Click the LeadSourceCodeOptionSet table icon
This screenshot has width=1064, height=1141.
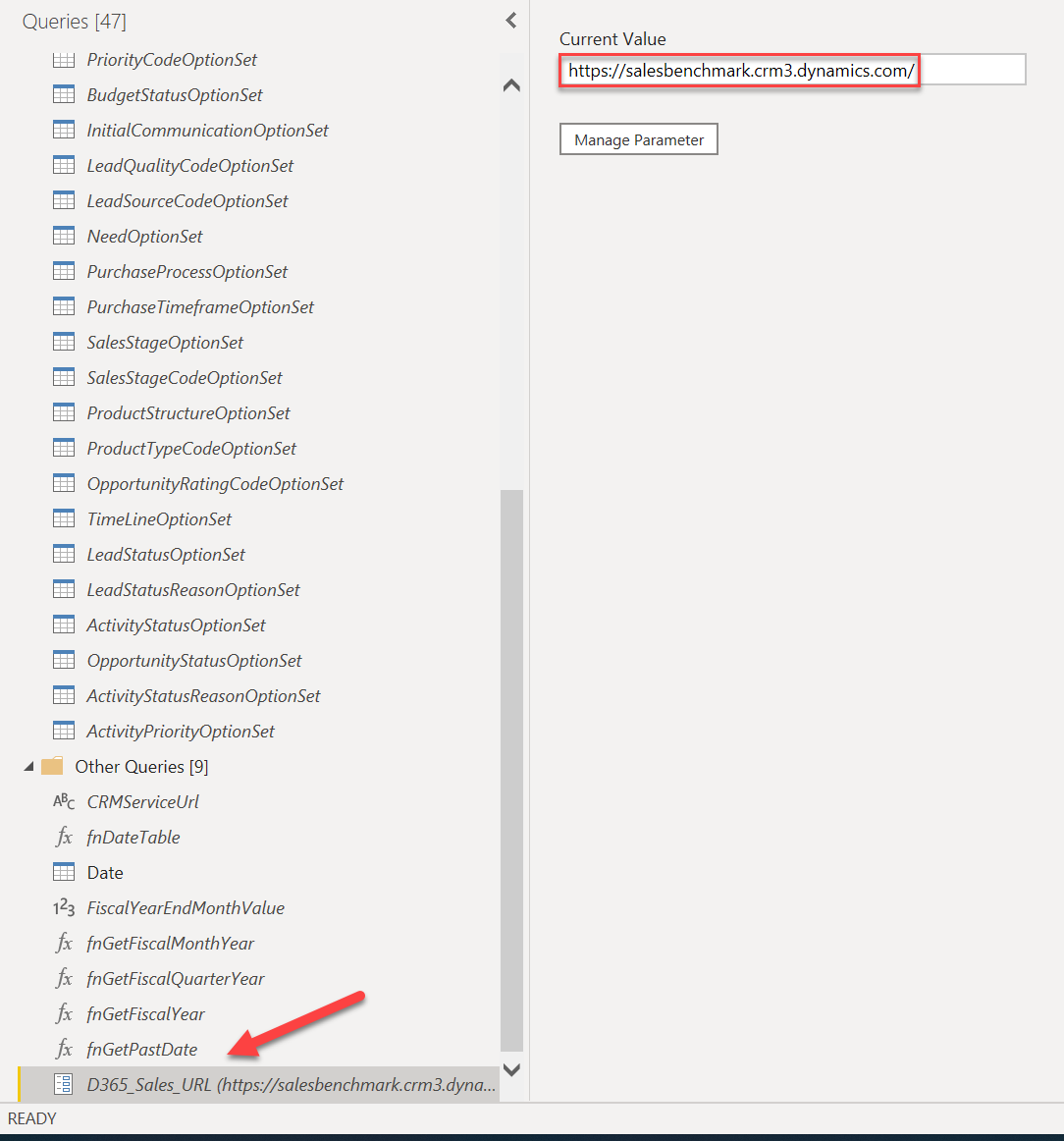(63, 201)
